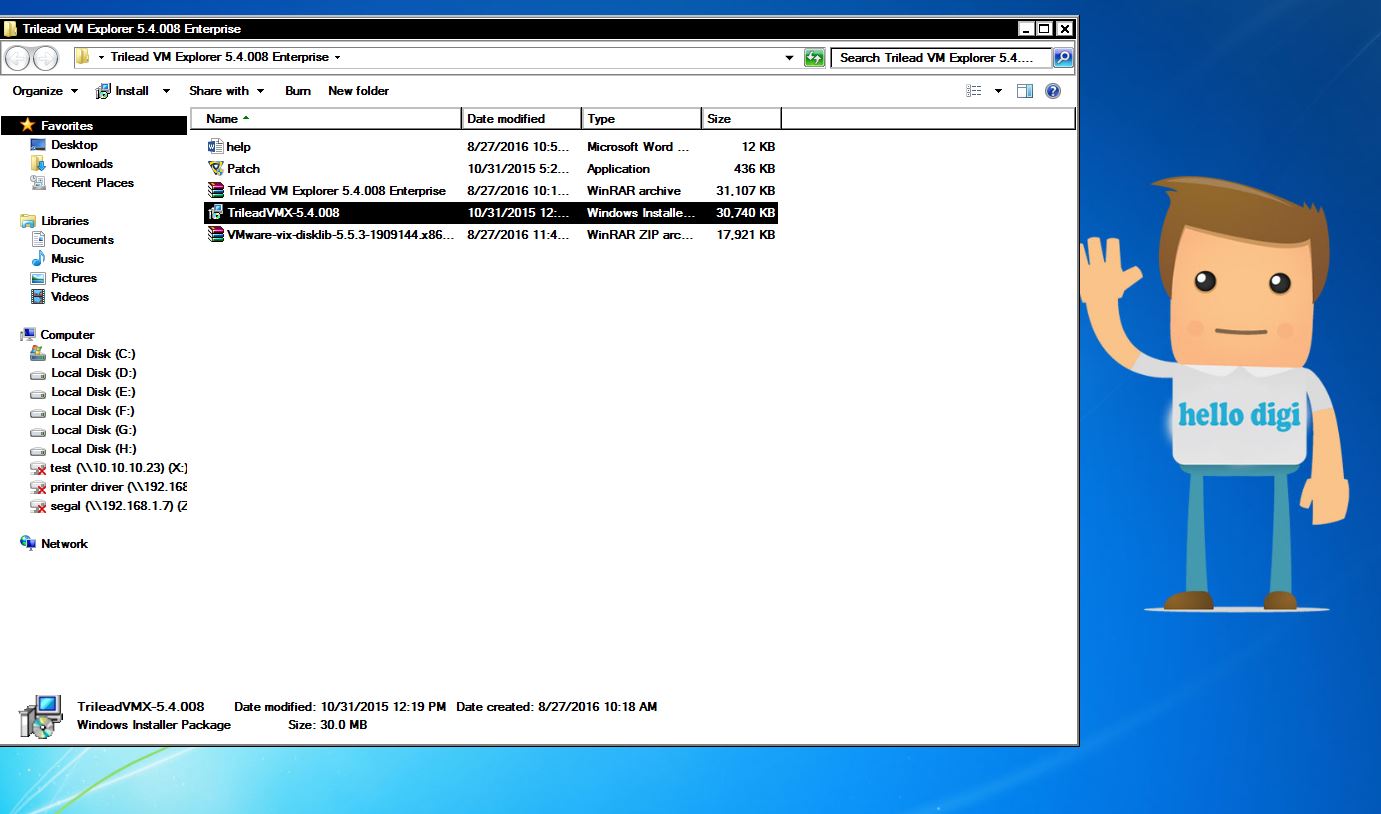The height and width of the screenshot is (814, 1381).
Task: Click the Change your view icon
Action: [973, 91]
